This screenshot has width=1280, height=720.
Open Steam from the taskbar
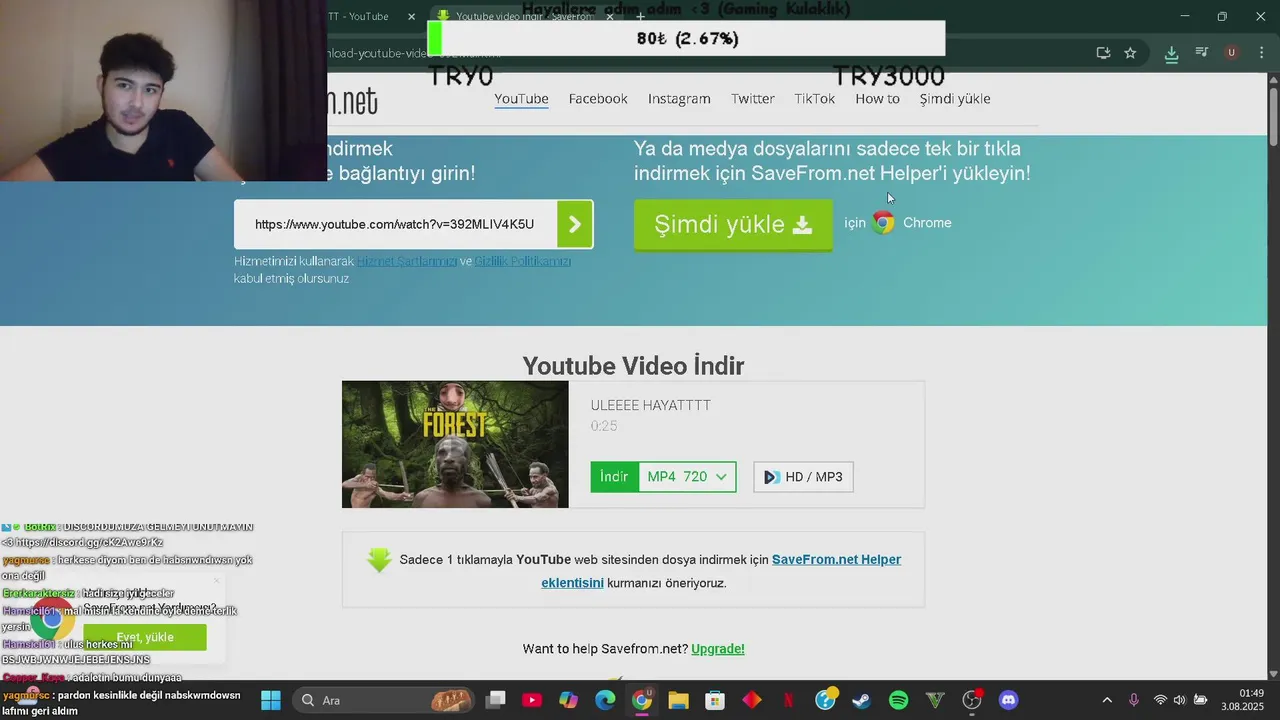tap(861, 700)
